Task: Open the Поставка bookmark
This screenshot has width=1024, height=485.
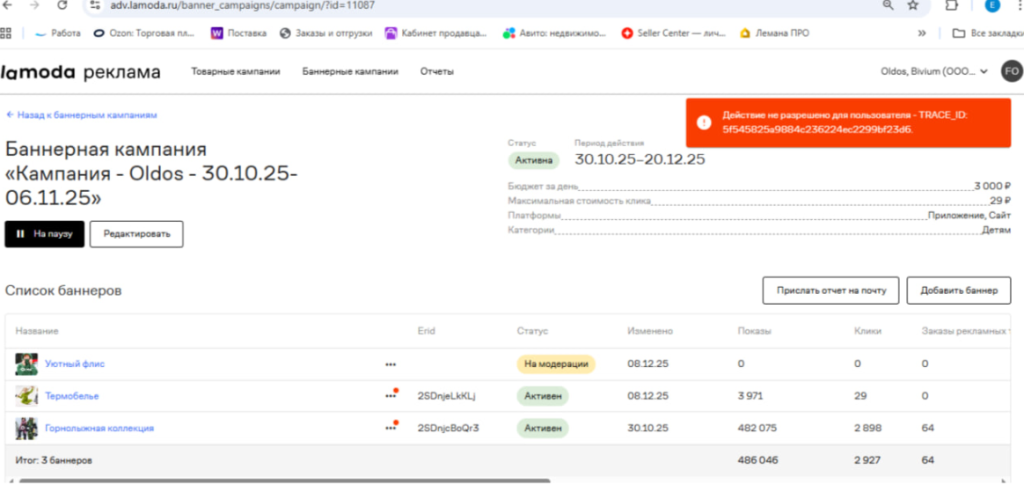Action: click(239, 33)
